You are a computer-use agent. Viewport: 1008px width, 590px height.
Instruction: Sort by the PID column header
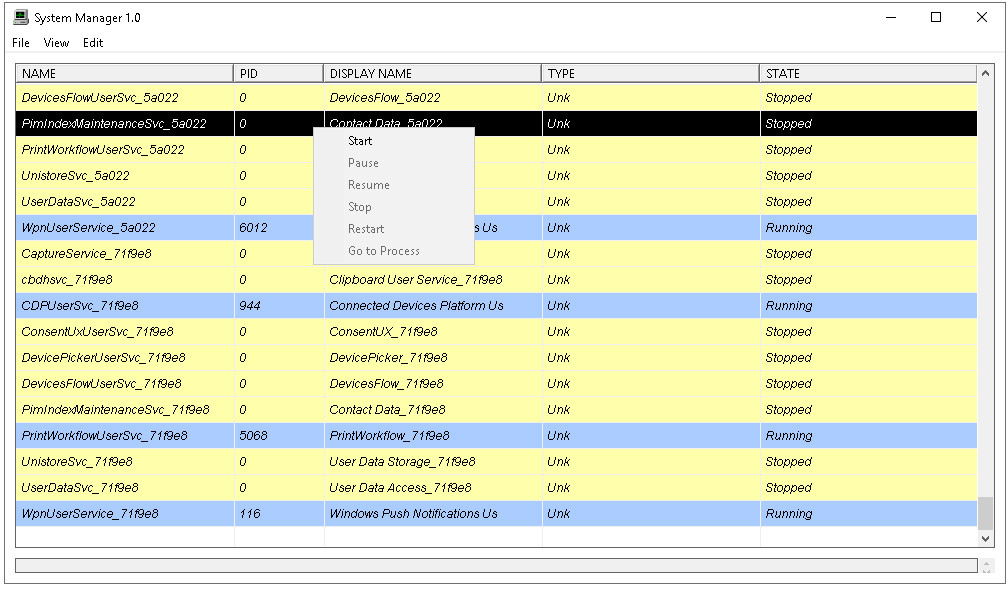coord(278,73)
